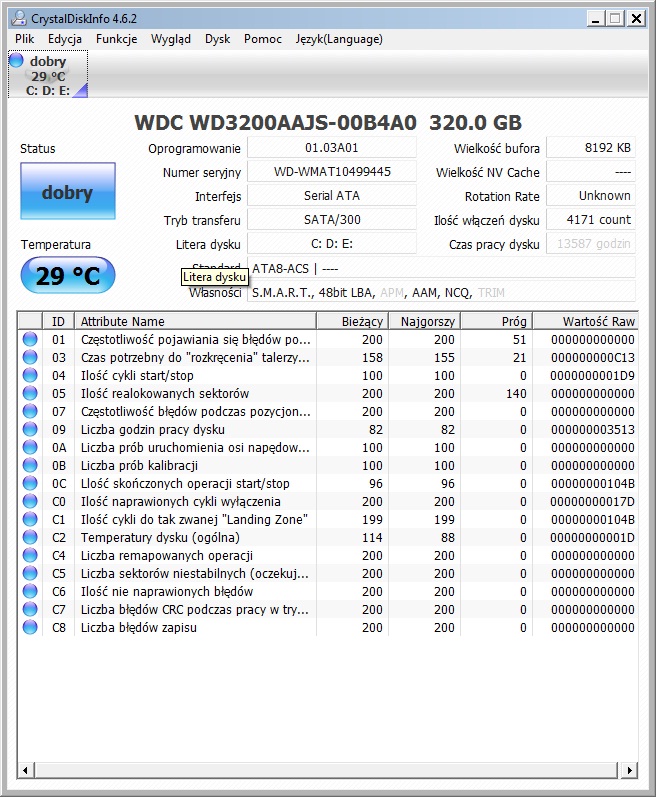This screenshot has width=656, height=797.
Task: Click blue status orb for attribute C6
Action: click(x=30, y=591)
